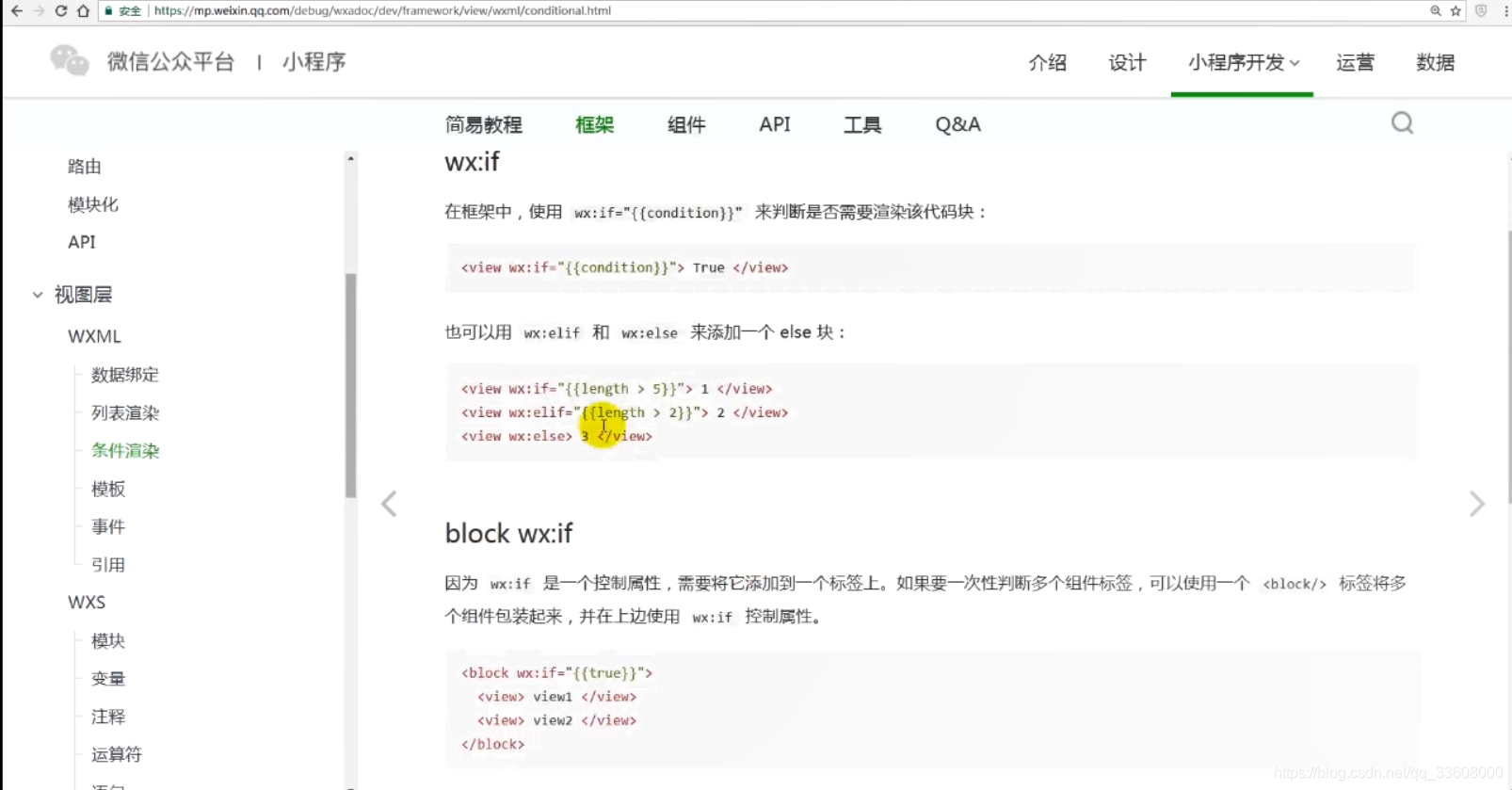The image size is (1512, 790).
Task: Open 数据绑定 in the sidebar
Action: pos(125,375)
